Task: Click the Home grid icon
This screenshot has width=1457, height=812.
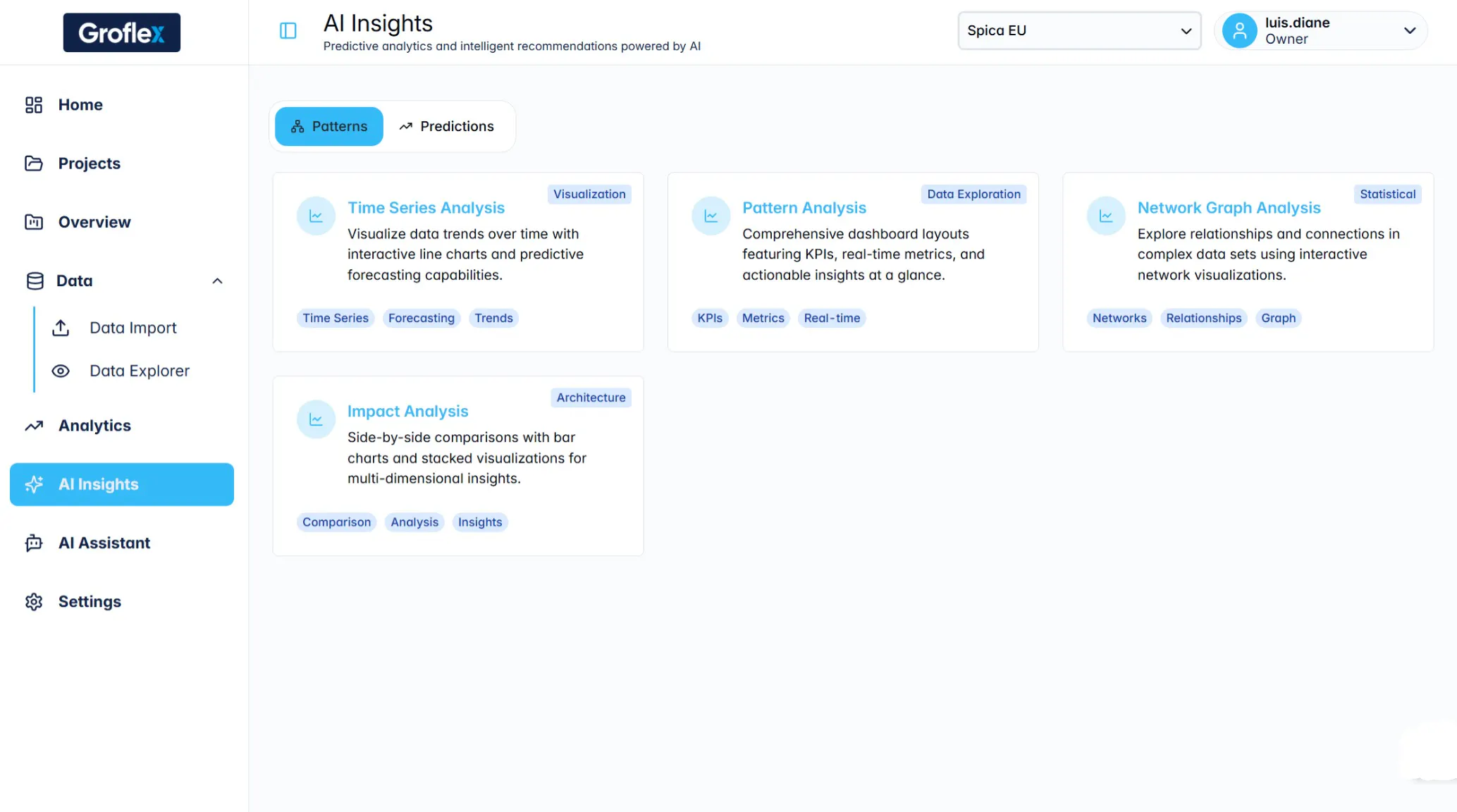Action: tap(34, 105)
